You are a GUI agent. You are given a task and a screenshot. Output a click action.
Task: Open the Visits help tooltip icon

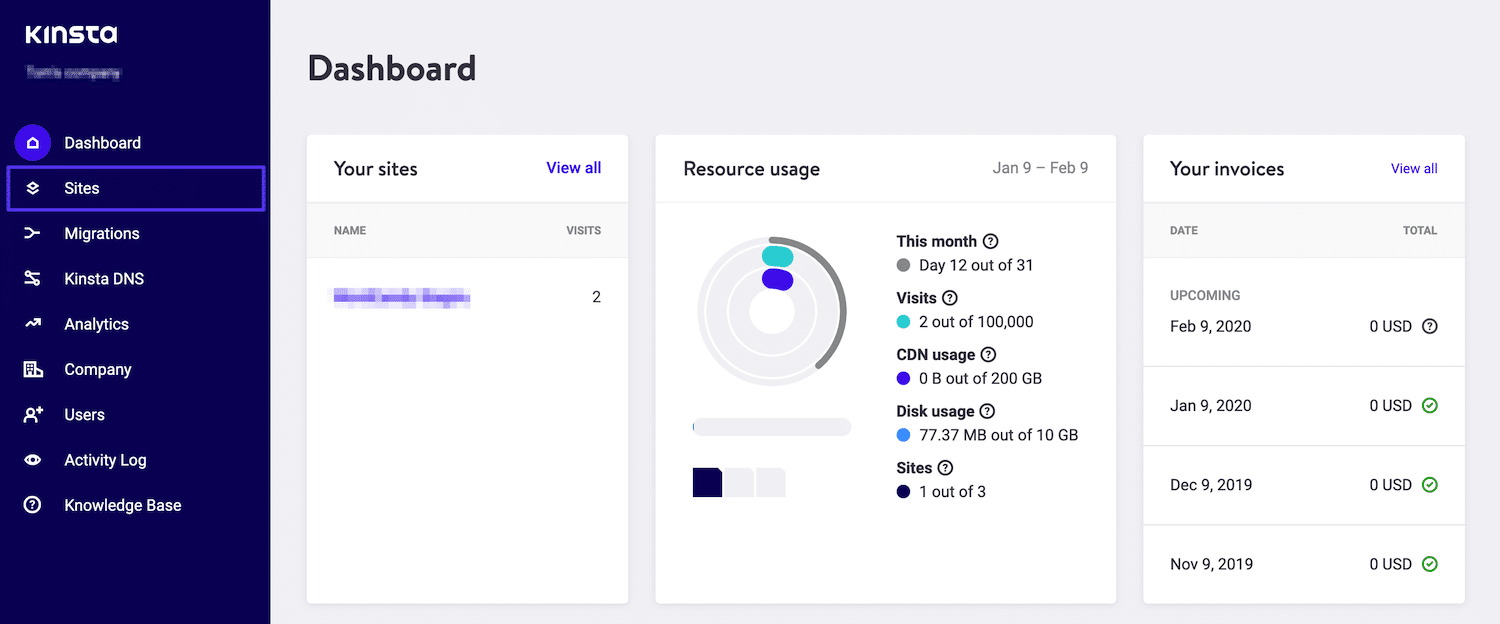(x=950, y=297)
